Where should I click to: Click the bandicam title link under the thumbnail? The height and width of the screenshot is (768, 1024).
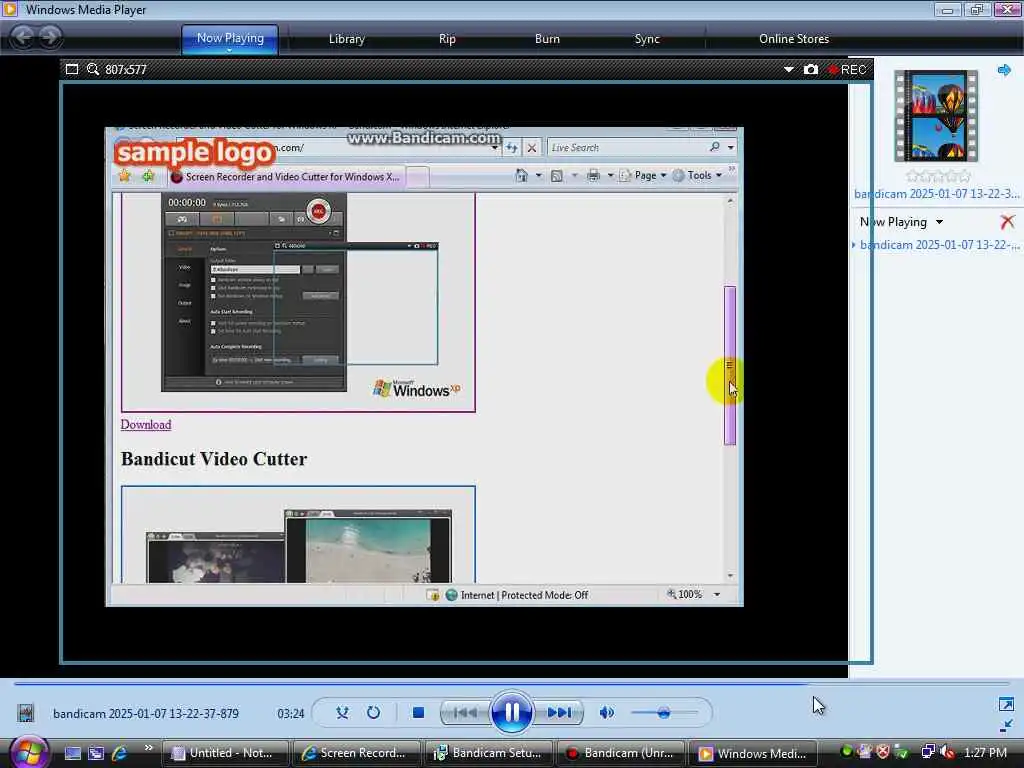[936, 194]
